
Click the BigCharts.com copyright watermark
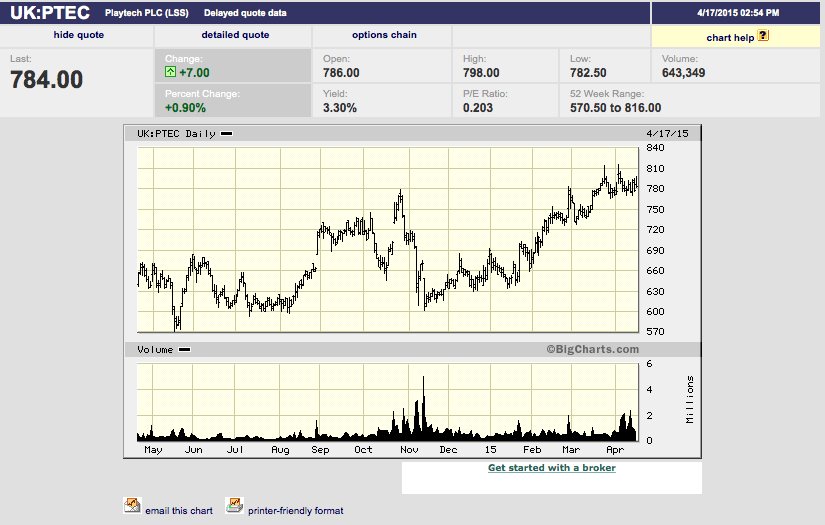tap(592, 350)
